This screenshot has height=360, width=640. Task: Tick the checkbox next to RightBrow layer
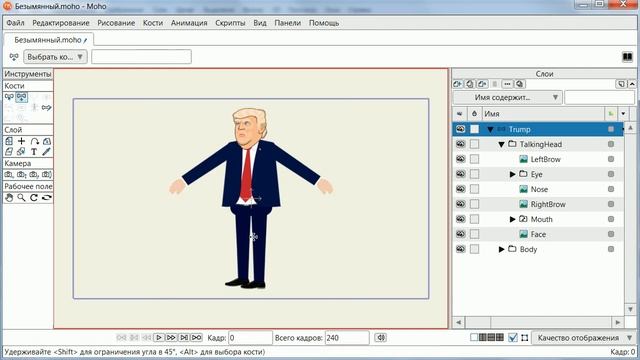coord(474,204)
